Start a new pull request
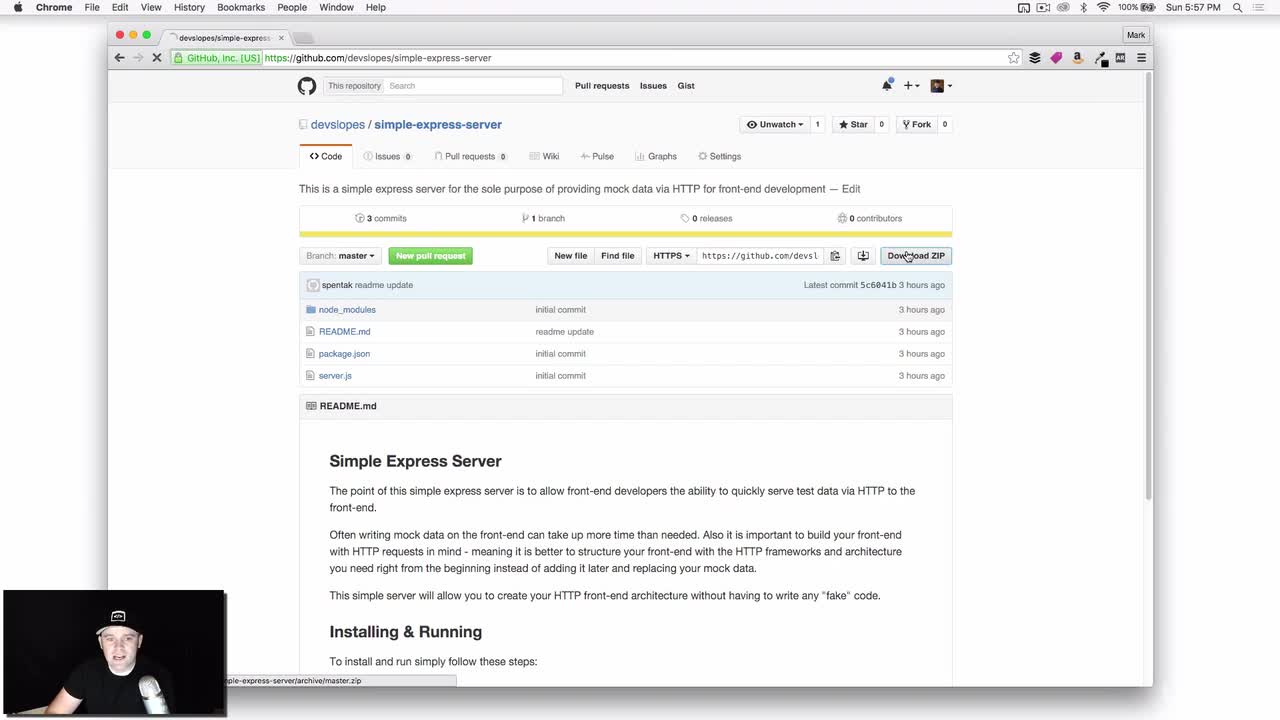Screen dimensions: 1280x720 (430, 256)
